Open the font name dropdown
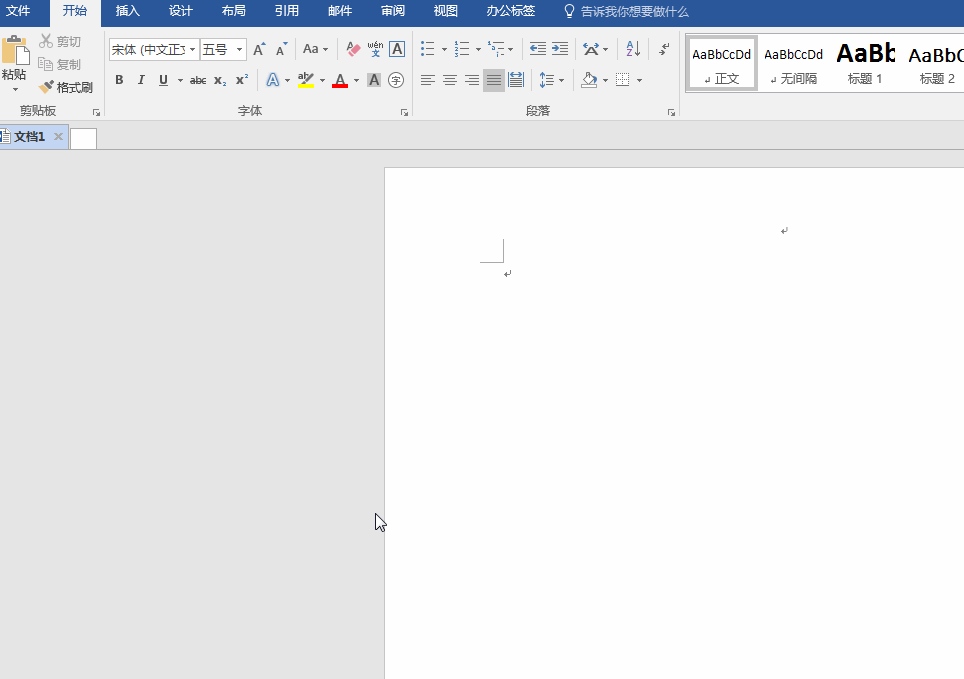Screen dimensions: 964x679 pyautogui.click(x=193, y=49)
